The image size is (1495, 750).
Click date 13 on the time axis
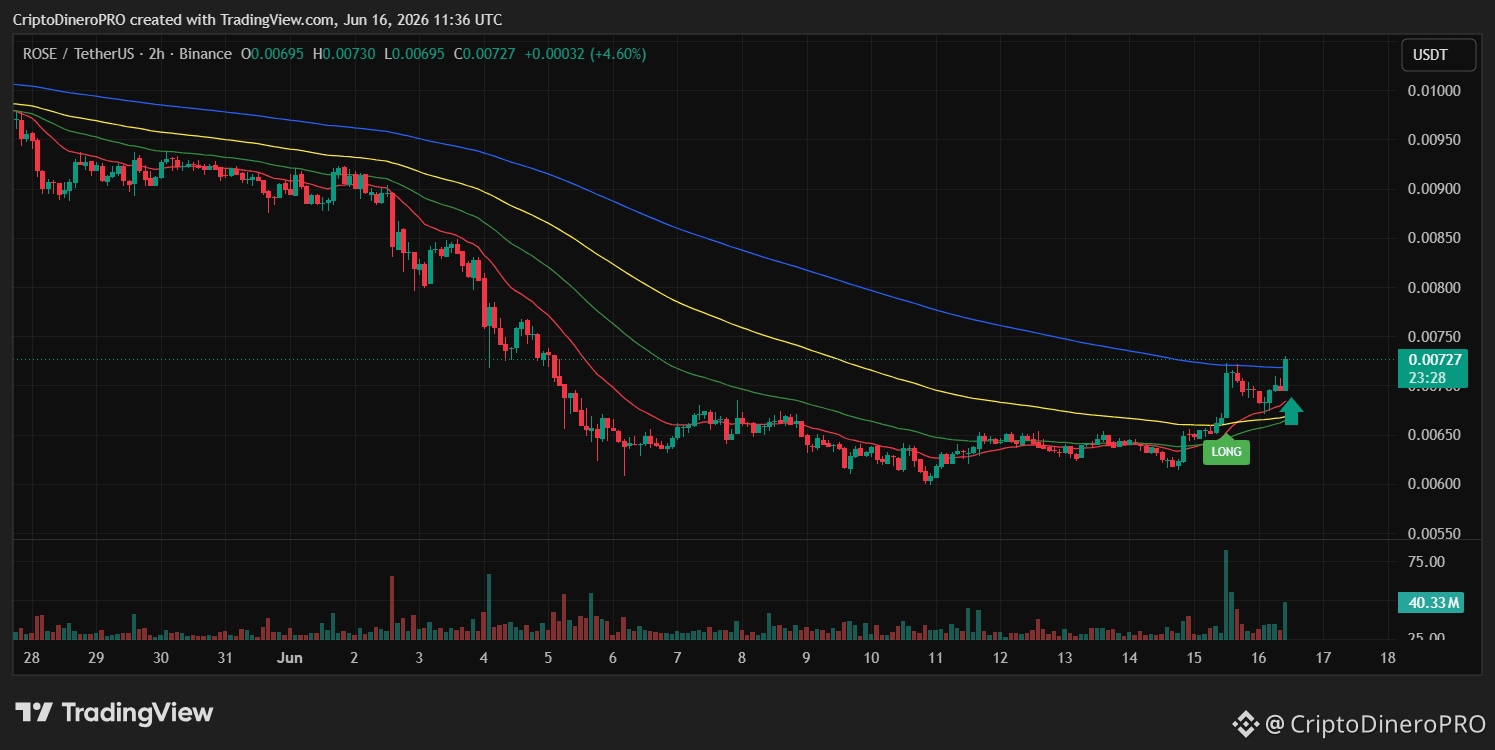click(x=1065, y=658)
